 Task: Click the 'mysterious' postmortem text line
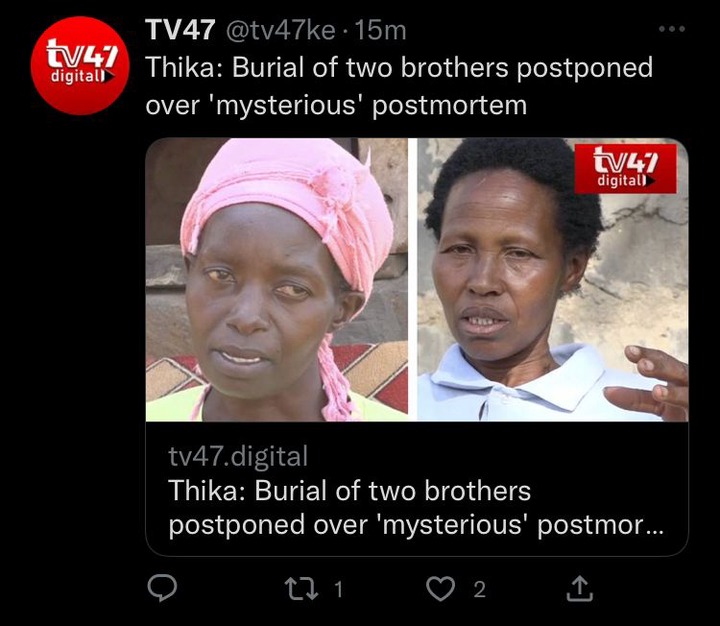coord(336,106)
